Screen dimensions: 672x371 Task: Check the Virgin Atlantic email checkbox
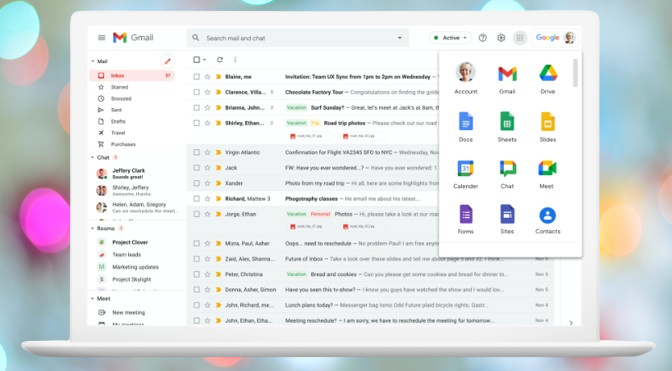pyautogui.click(x=196, y=152)
